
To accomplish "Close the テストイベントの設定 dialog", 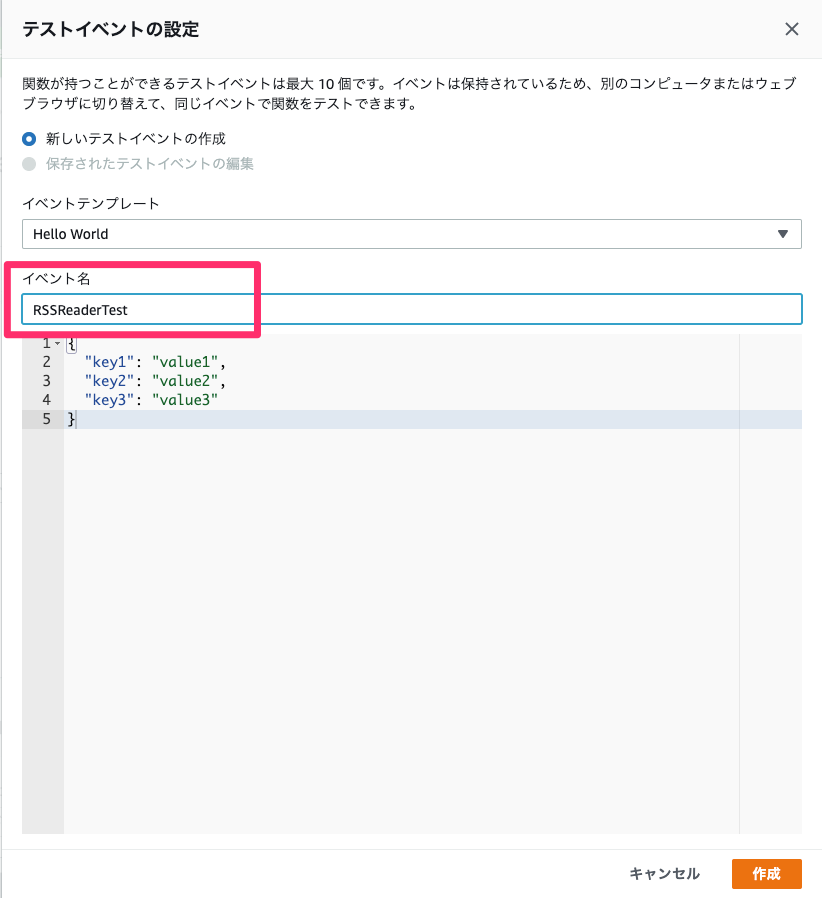I will [x=792, y=29].
